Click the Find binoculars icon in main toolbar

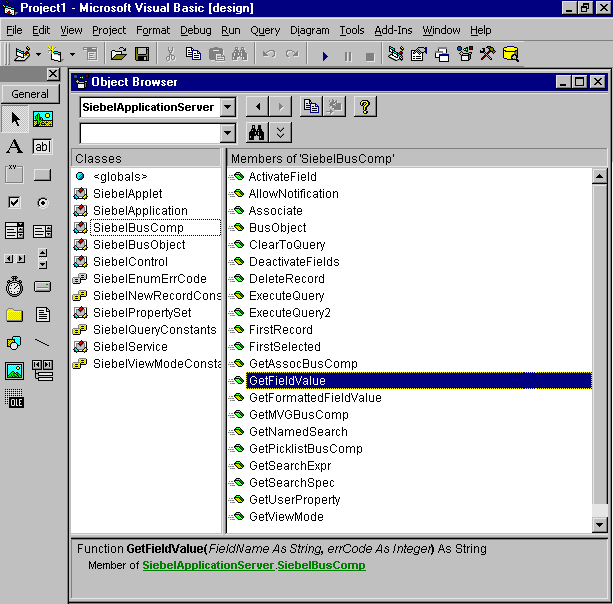pyautogui.click(x=239, y=54)
